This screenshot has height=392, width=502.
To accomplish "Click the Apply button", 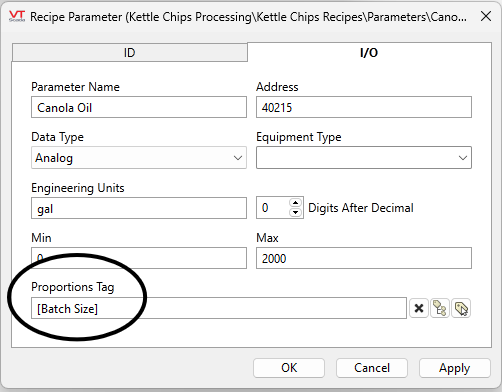I will coord(455,368).
